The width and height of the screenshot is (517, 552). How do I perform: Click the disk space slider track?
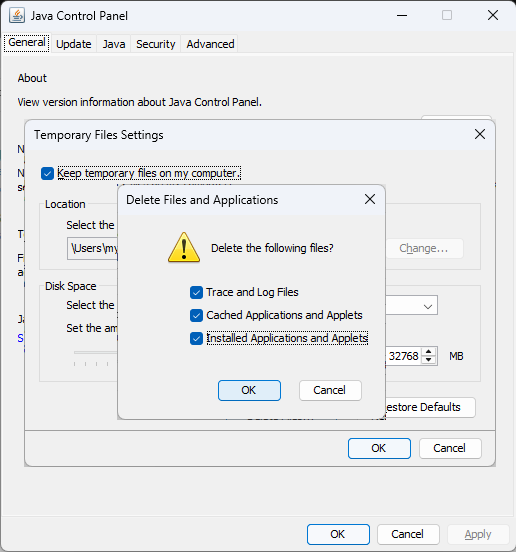(95, 352)
